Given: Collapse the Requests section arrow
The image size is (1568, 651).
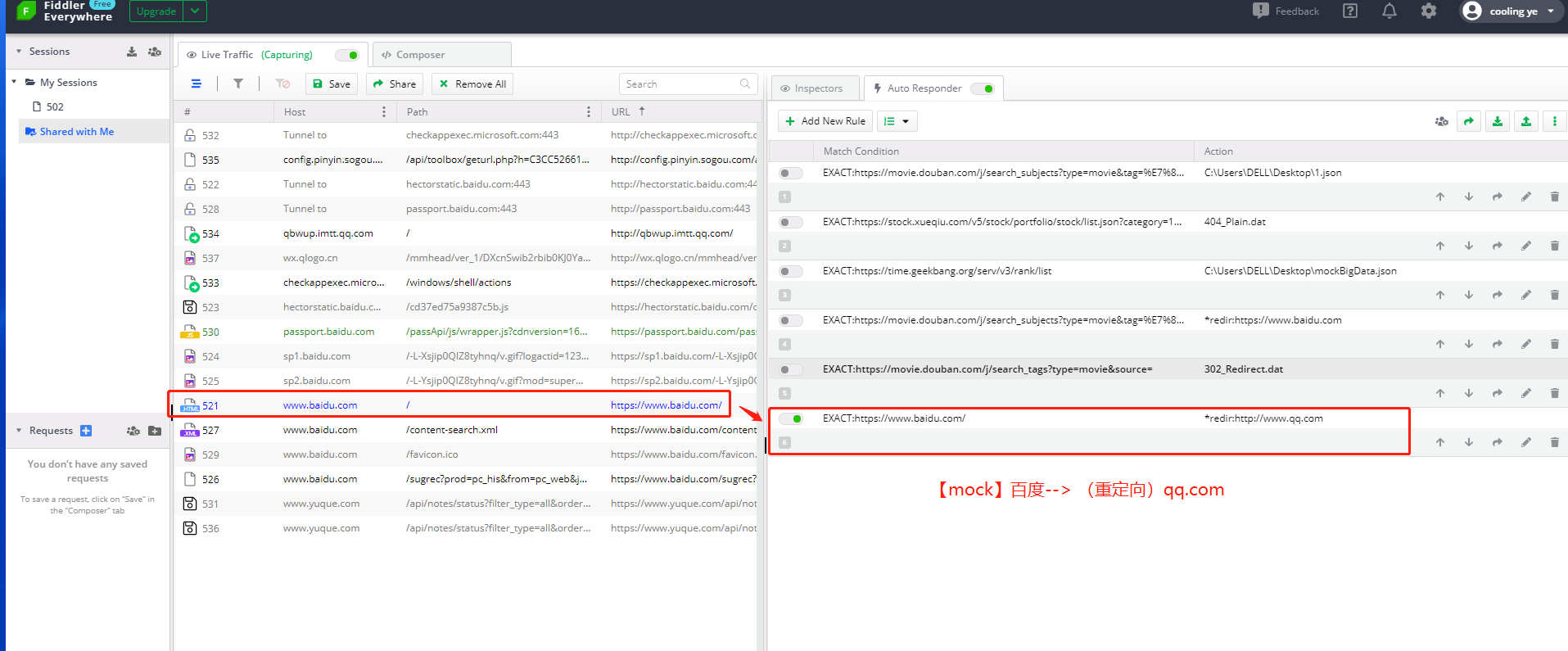Looking at the screenshot, I should [19, 431].
